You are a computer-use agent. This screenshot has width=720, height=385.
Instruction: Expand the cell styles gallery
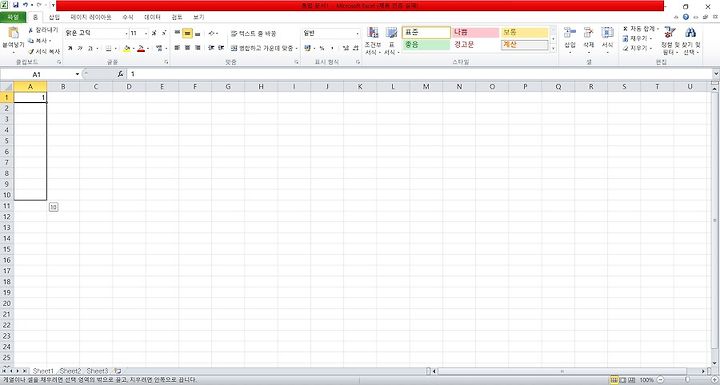(x=553, y=48)
